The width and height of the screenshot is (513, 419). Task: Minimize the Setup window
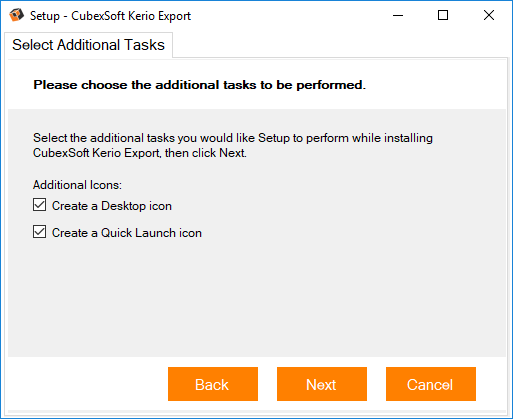(x=398, y=15)
